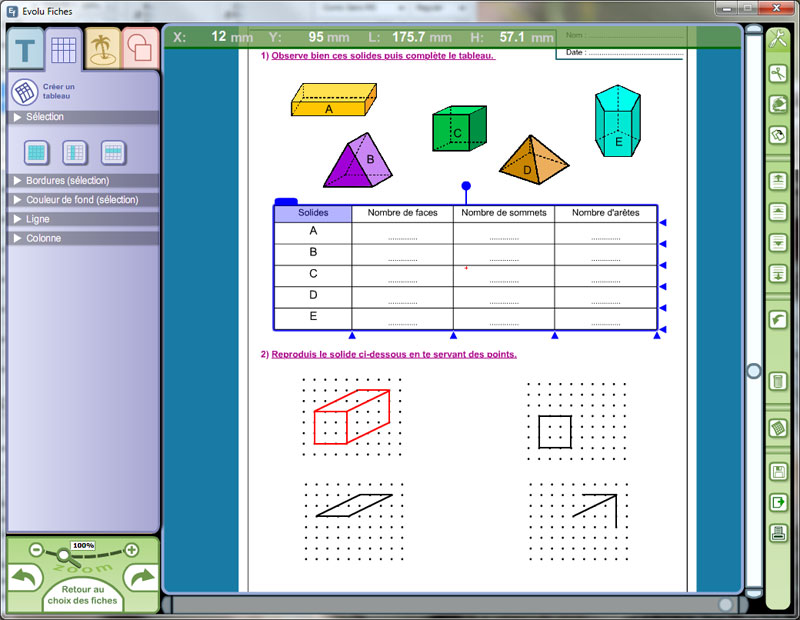This screenshot has width=800, height=620.
Task: Switch to the Text tool tab
Action: click(x=25, y=48)
